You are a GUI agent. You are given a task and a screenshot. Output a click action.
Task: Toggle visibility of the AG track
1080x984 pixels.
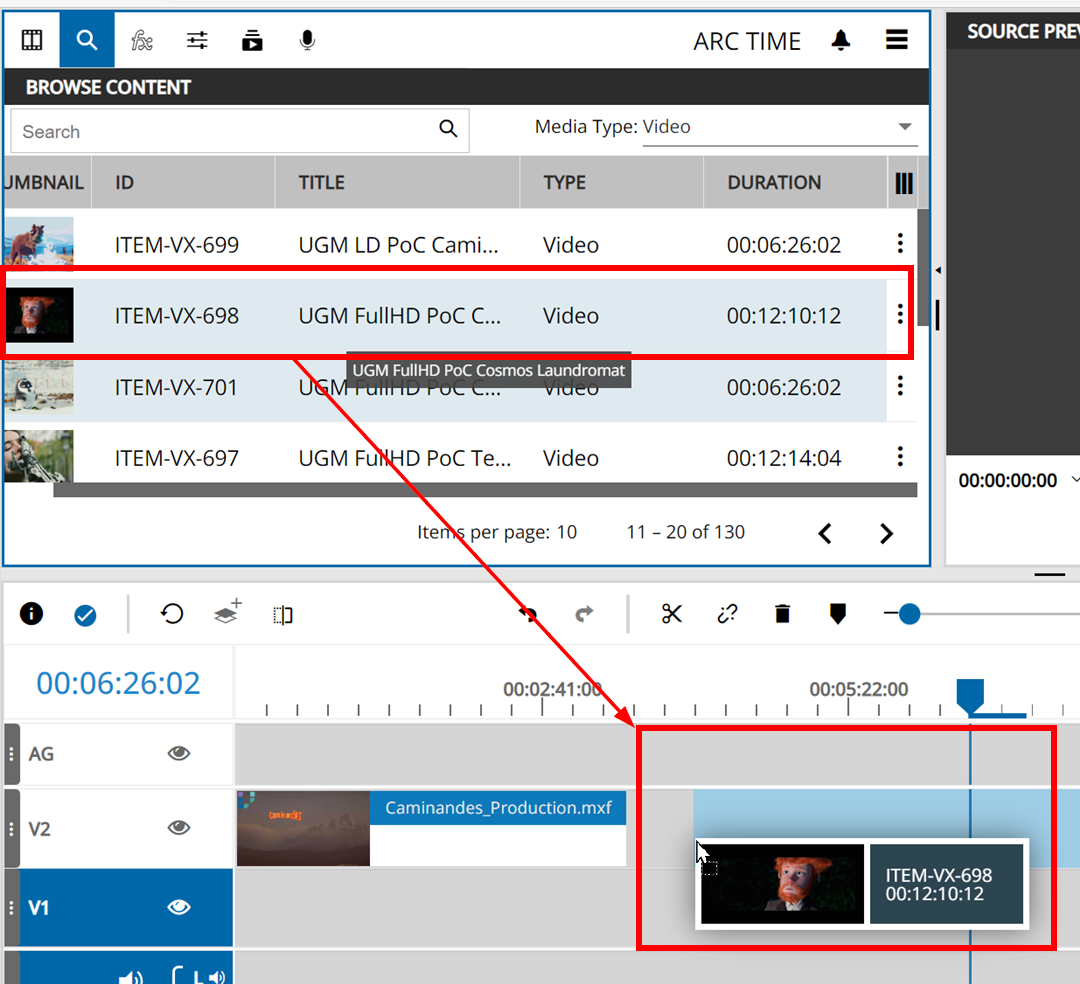click(x=179, y=754)
